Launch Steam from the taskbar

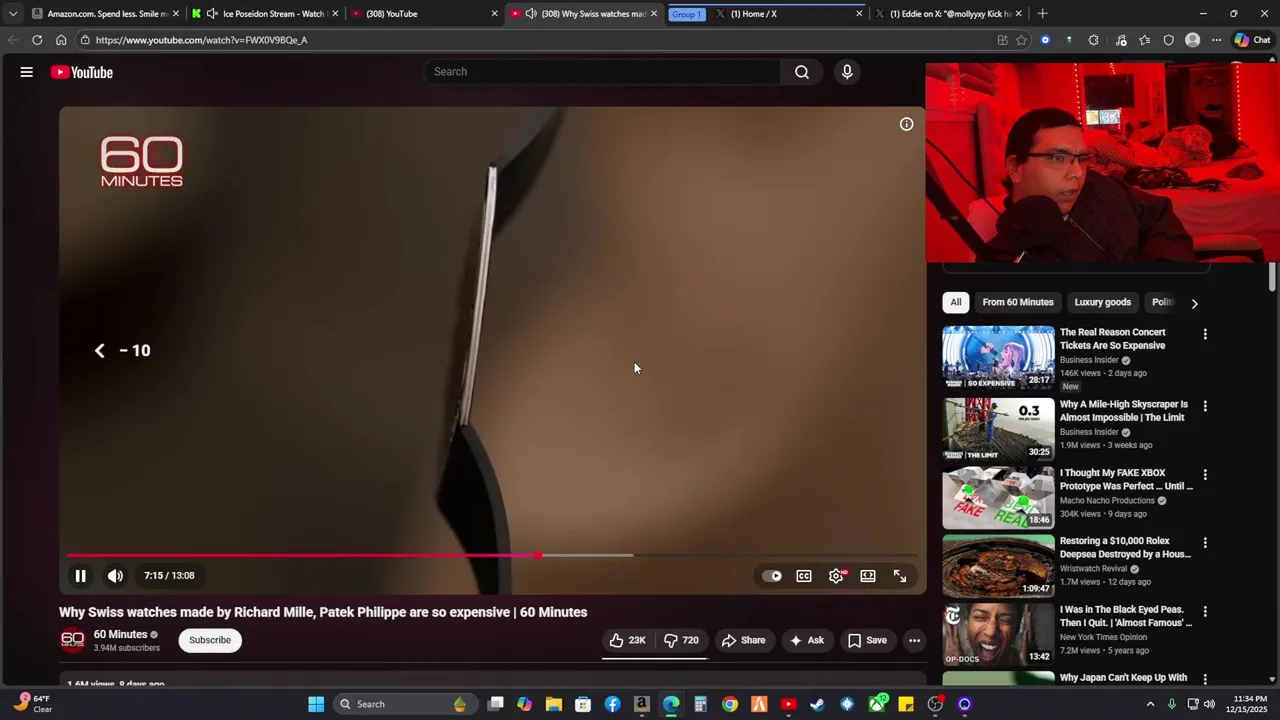point(818,704)
